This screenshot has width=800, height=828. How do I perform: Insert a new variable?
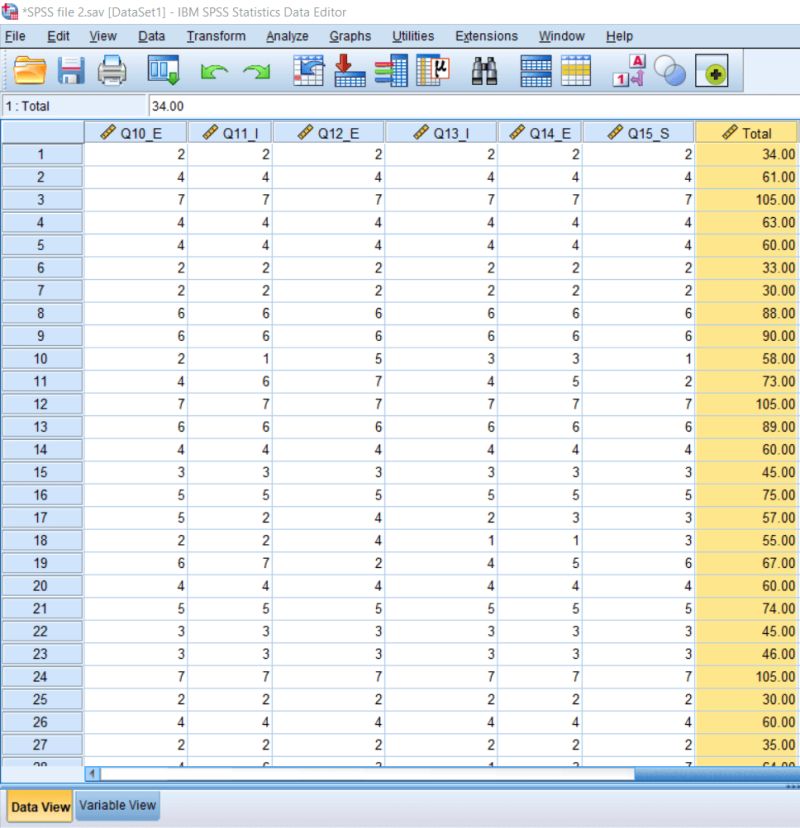[x=575, y=72]
